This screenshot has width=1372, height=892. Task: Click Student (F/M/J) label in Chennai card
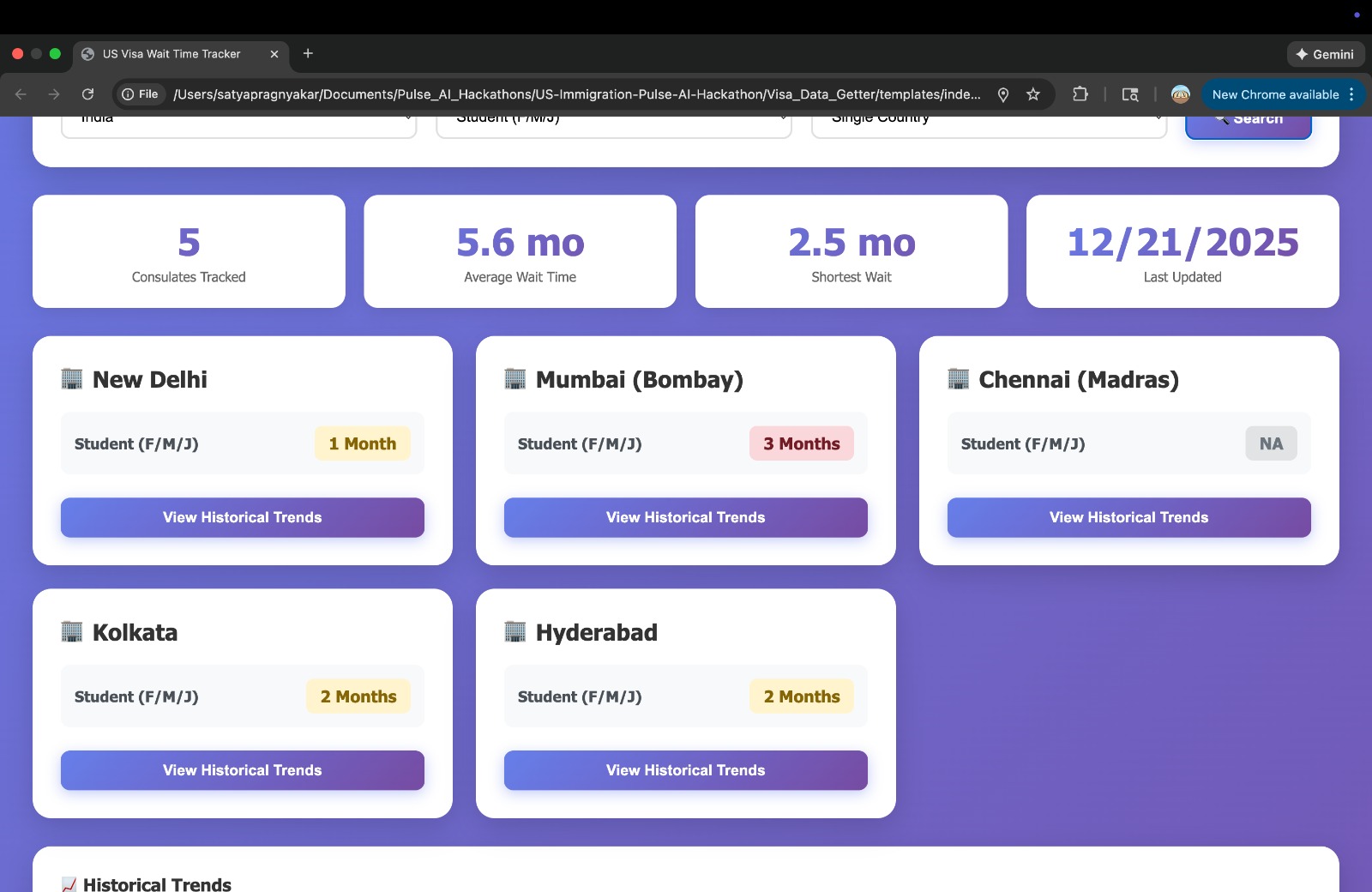(x=1023, y=444)
